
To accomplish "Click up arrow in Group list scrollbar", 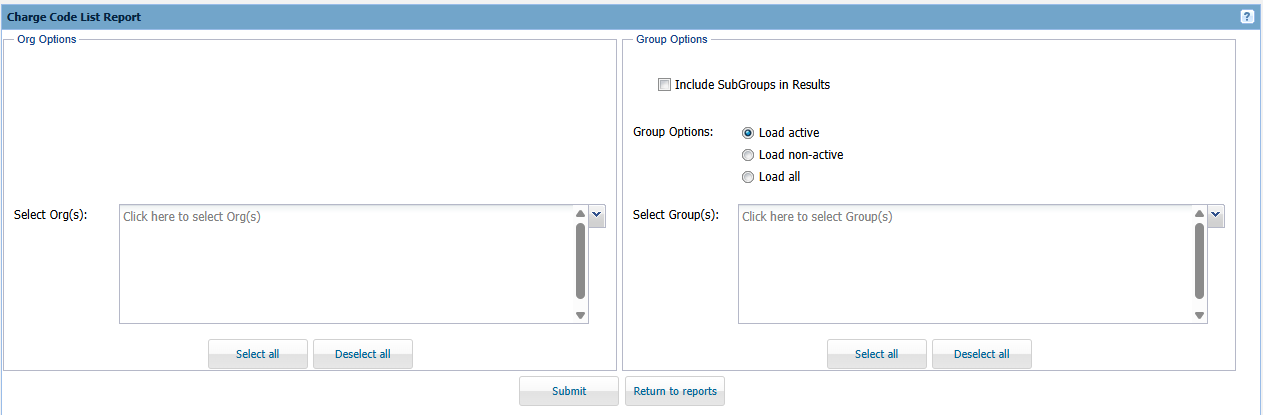I will click(1200, 213).
